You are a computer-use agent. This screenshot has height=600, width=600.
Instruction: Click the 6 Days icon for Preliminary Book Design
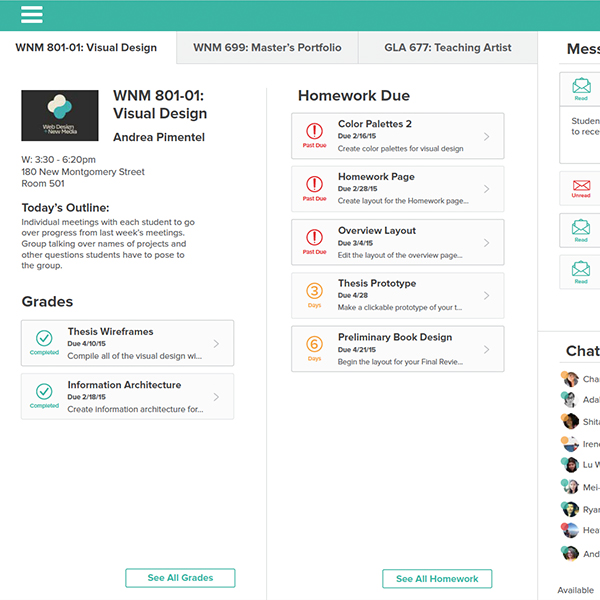click(314, 345)
